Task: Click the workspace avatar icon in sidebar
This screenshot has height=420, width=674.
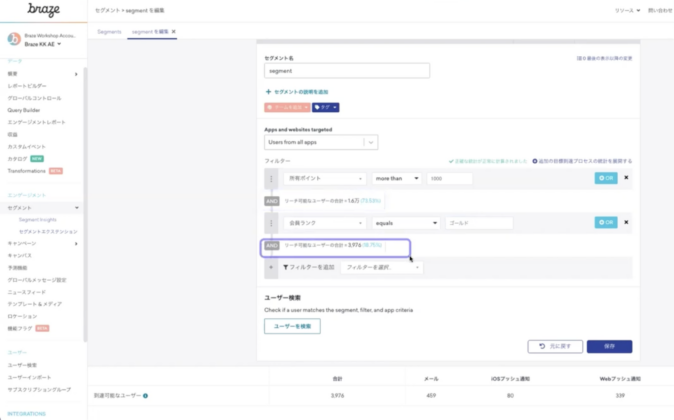Action: tap(14, 40)
